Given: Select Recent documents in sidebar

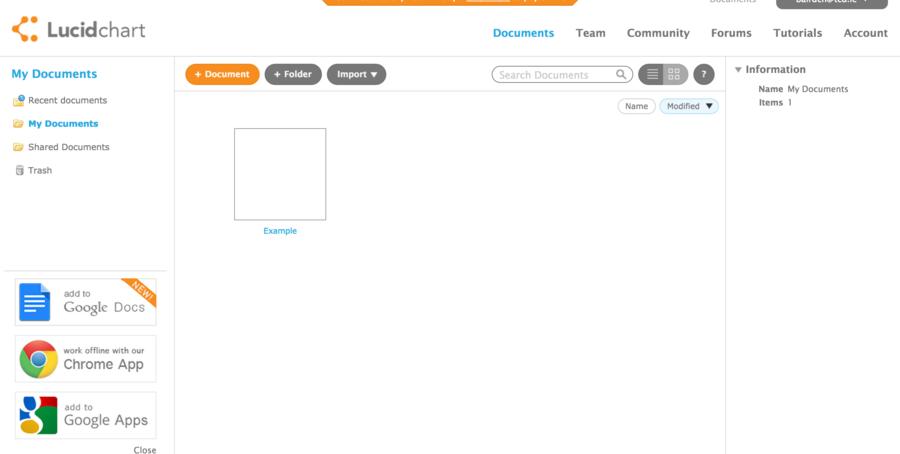Looking at the screenshot, I should tap(67, 100).
